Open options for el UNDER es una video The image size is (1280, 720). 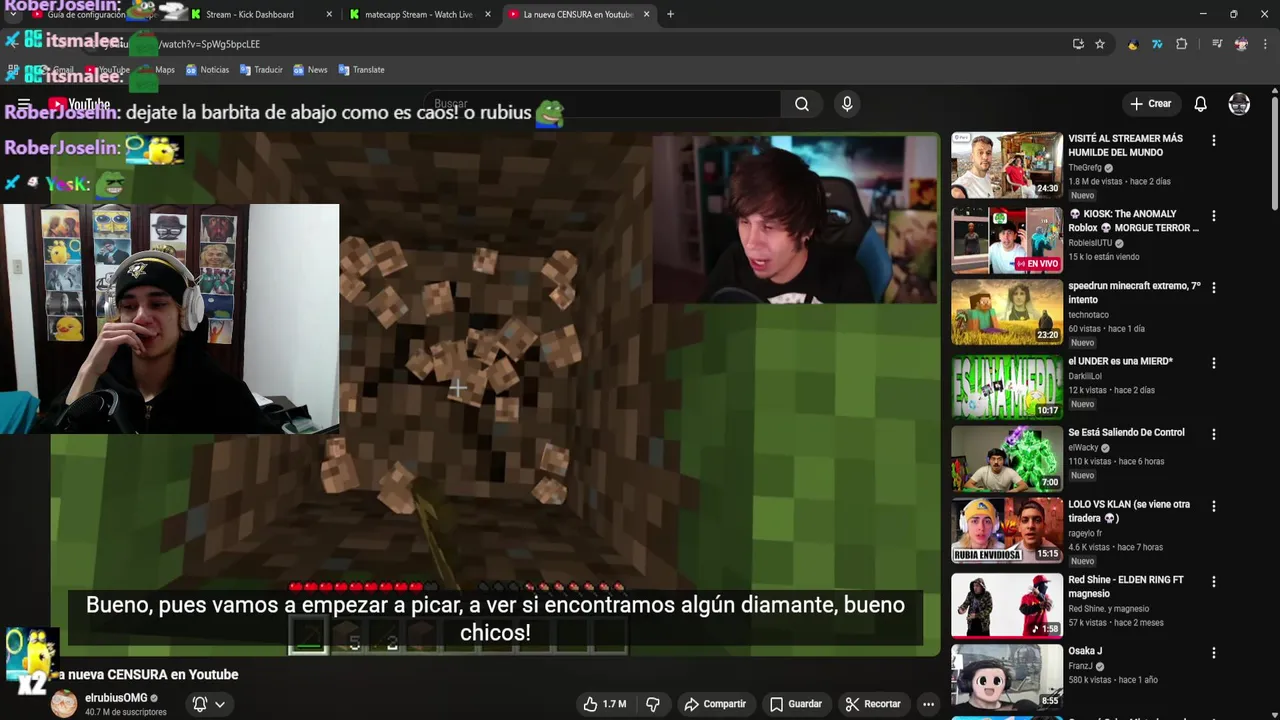(1214, 363)
